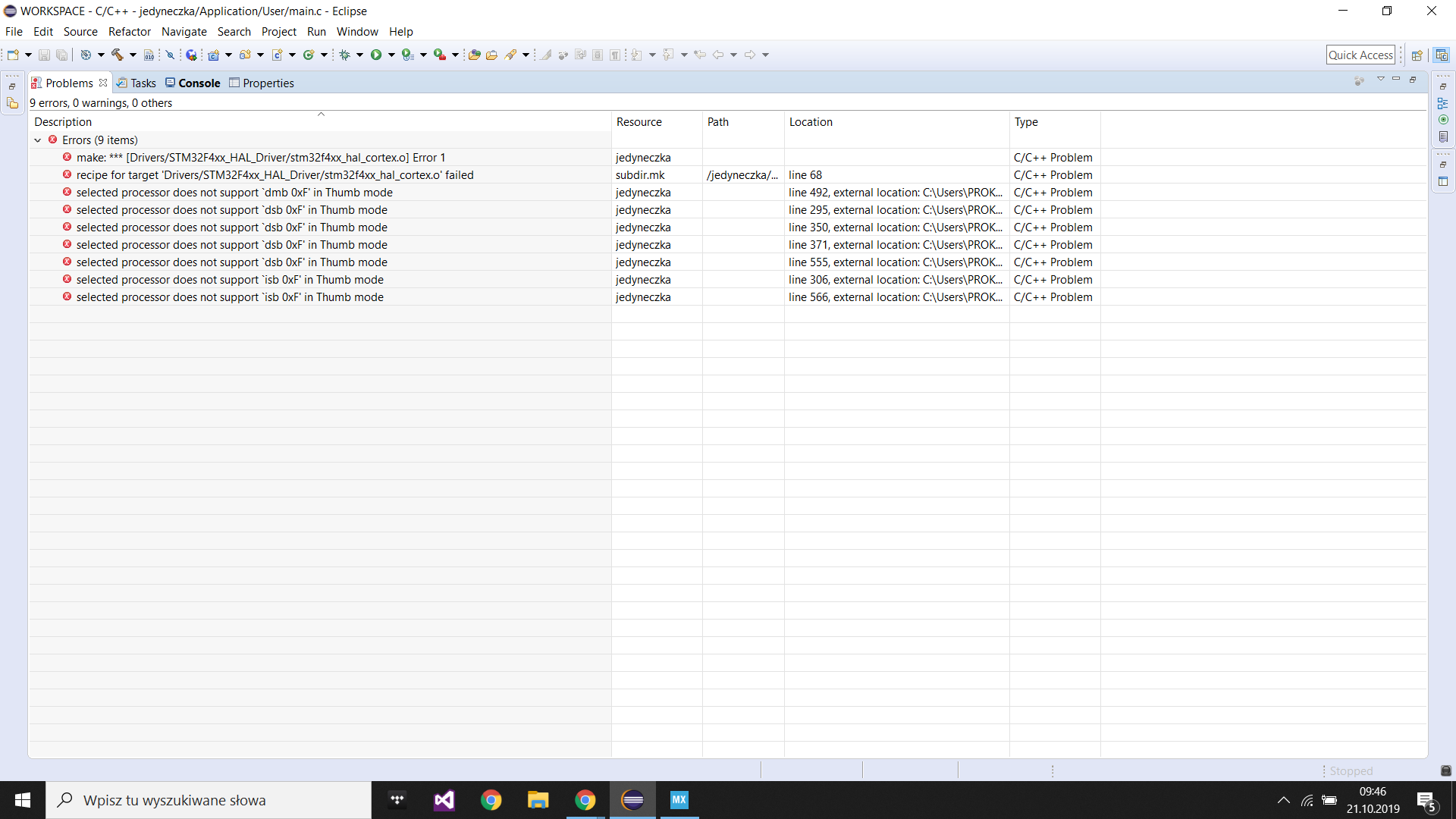
Task: Click the Previous Annotation icon
Action: 668,55
